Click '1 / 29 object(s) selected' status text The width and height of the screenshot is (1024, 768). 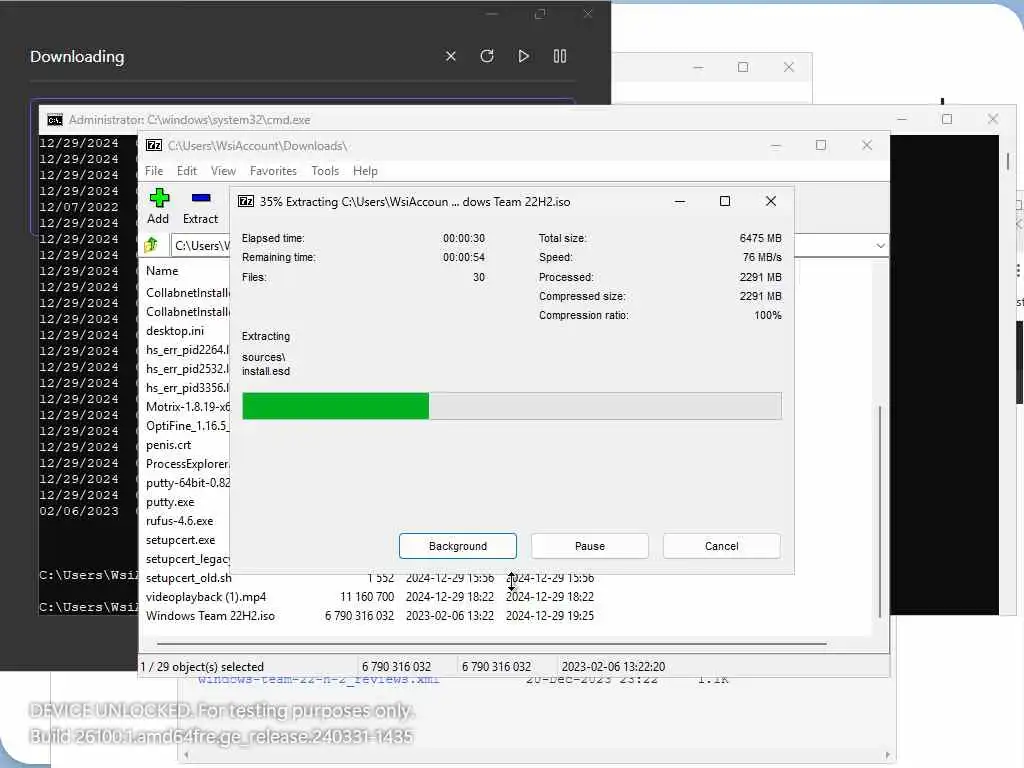tap(202, 667)
